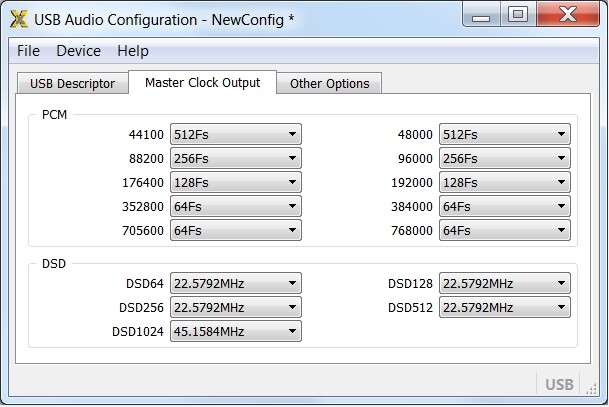Expand the DSD1024 frequency dropdown

pyautogui.click(x=235, y=332)
